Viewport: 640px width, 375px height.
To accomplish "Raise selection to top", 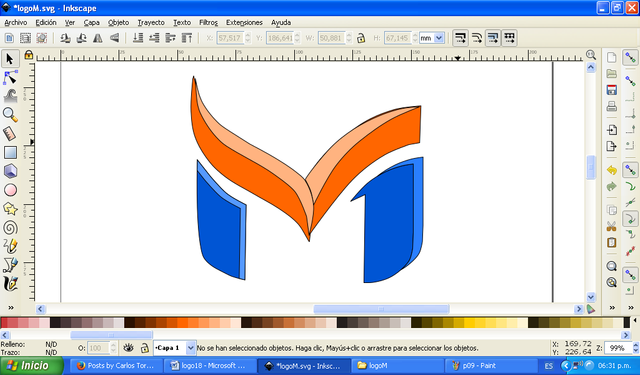I will [187, 38].
